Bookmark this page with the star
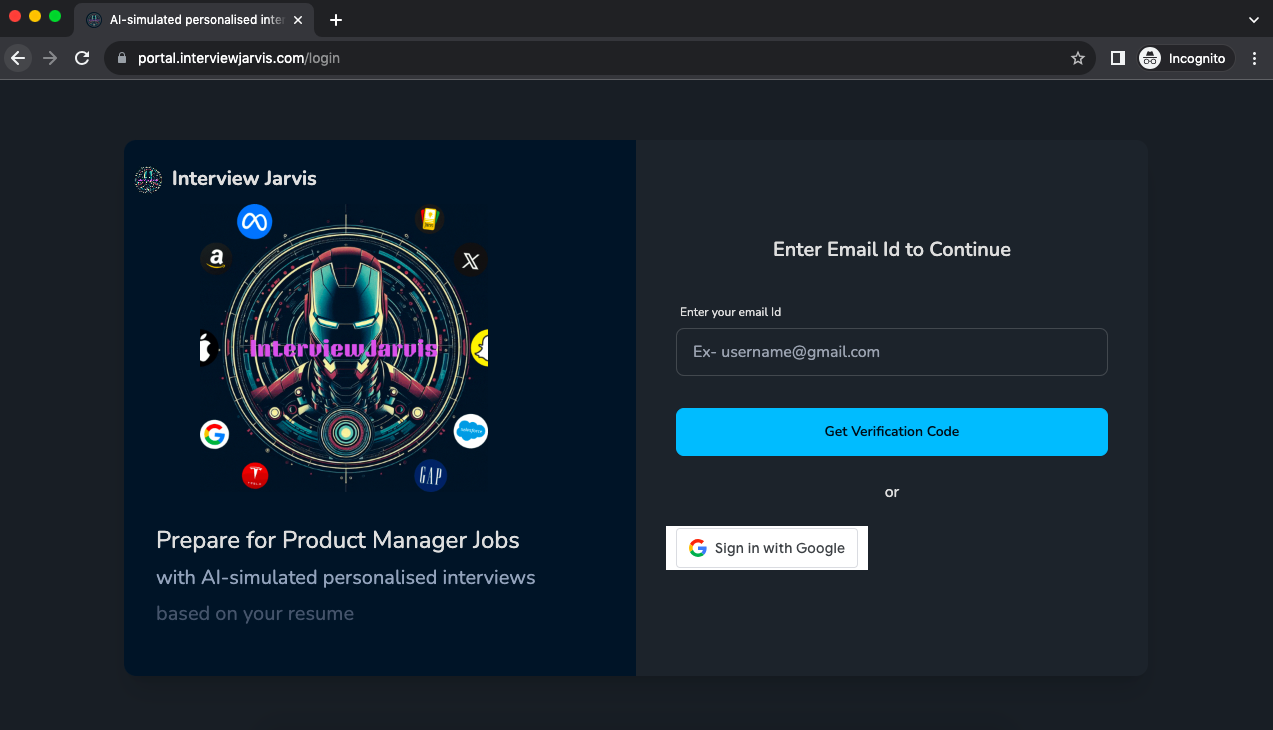Viewport: 1273px width, 730px height. pyautogui.click(x=1078, y=58)
